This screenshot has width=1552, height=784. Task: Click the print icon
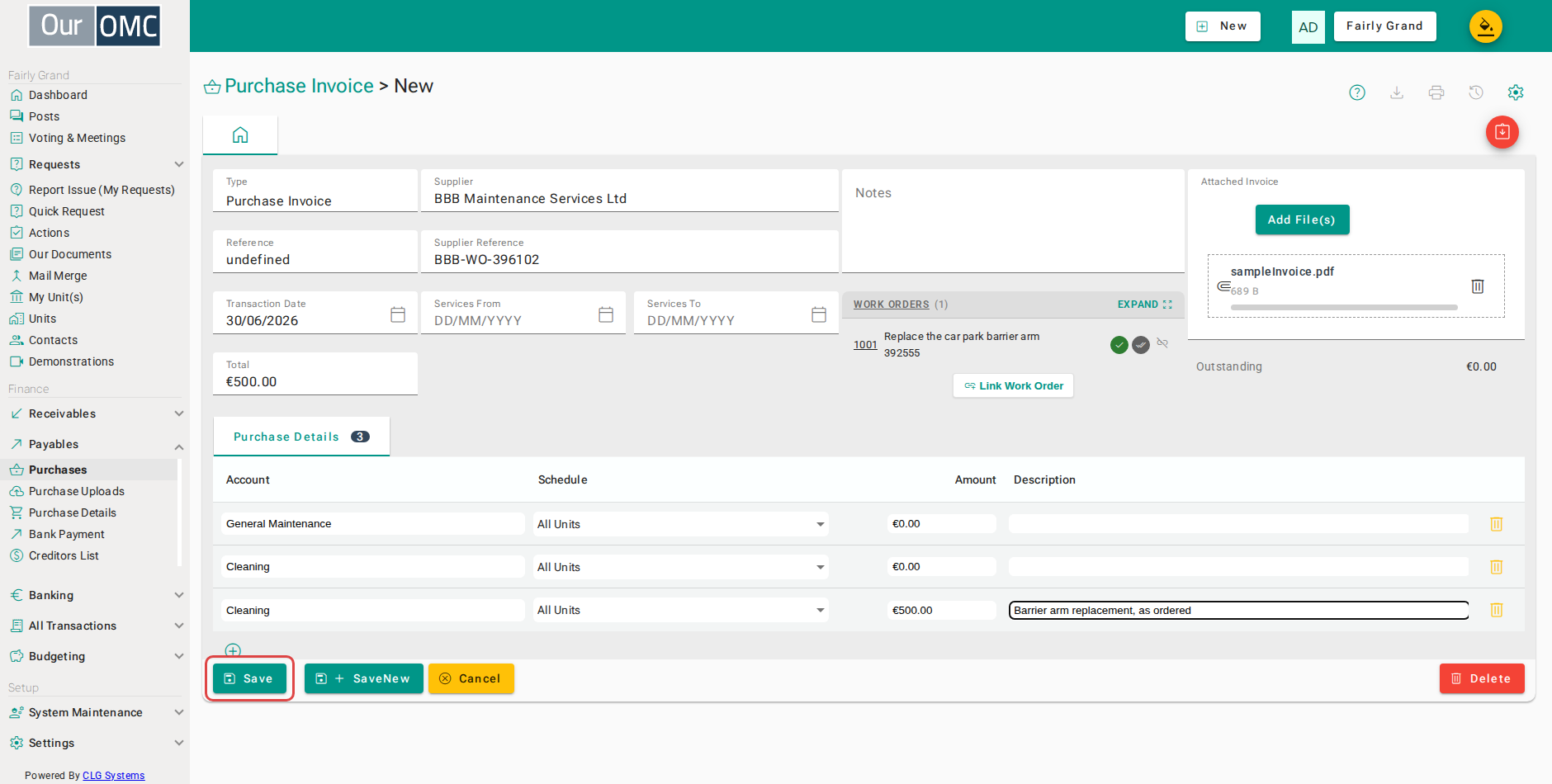[1436, 92]
